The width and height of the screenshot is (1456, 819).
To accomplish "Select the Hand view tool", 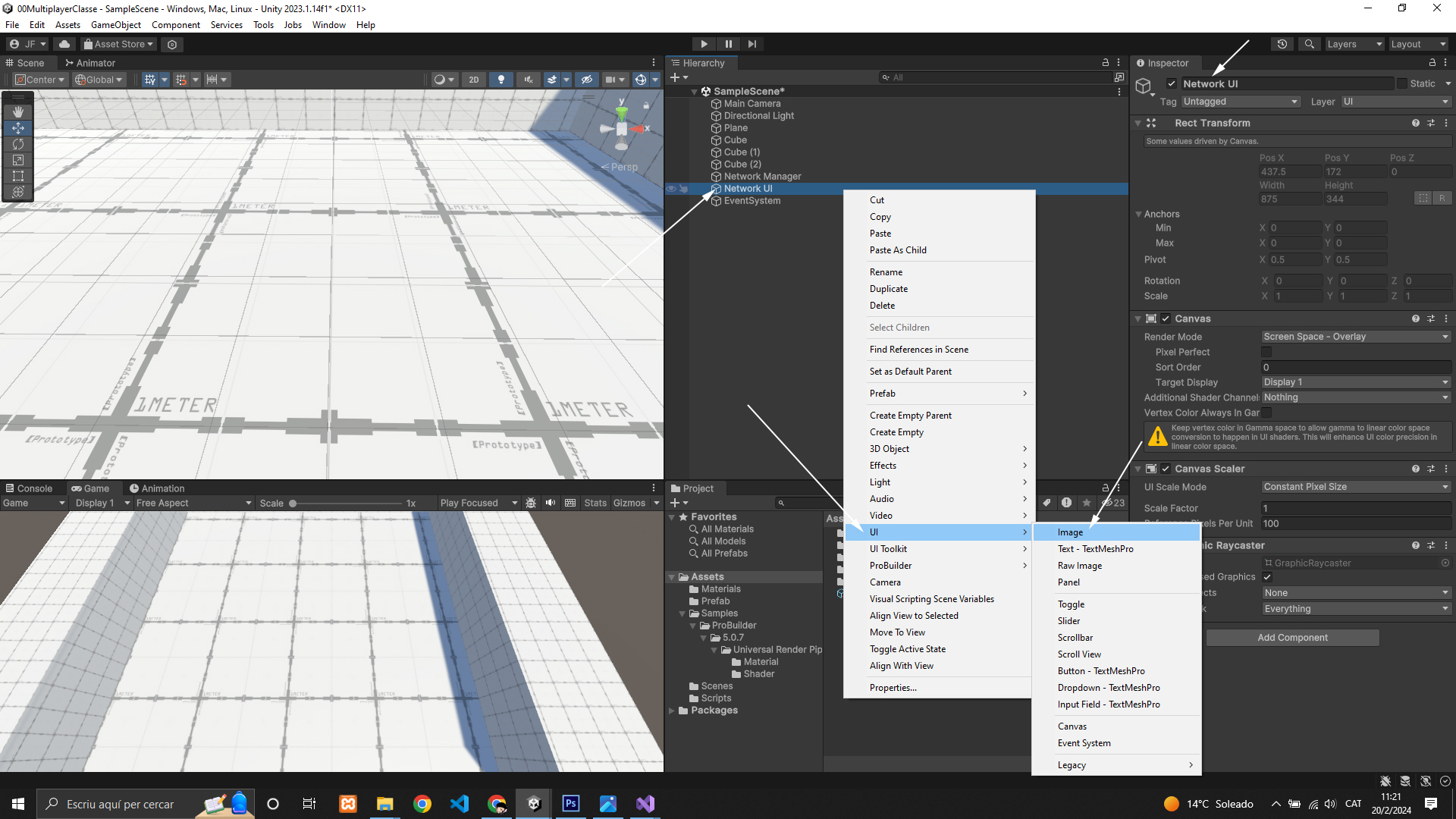I will click(18, 111).
